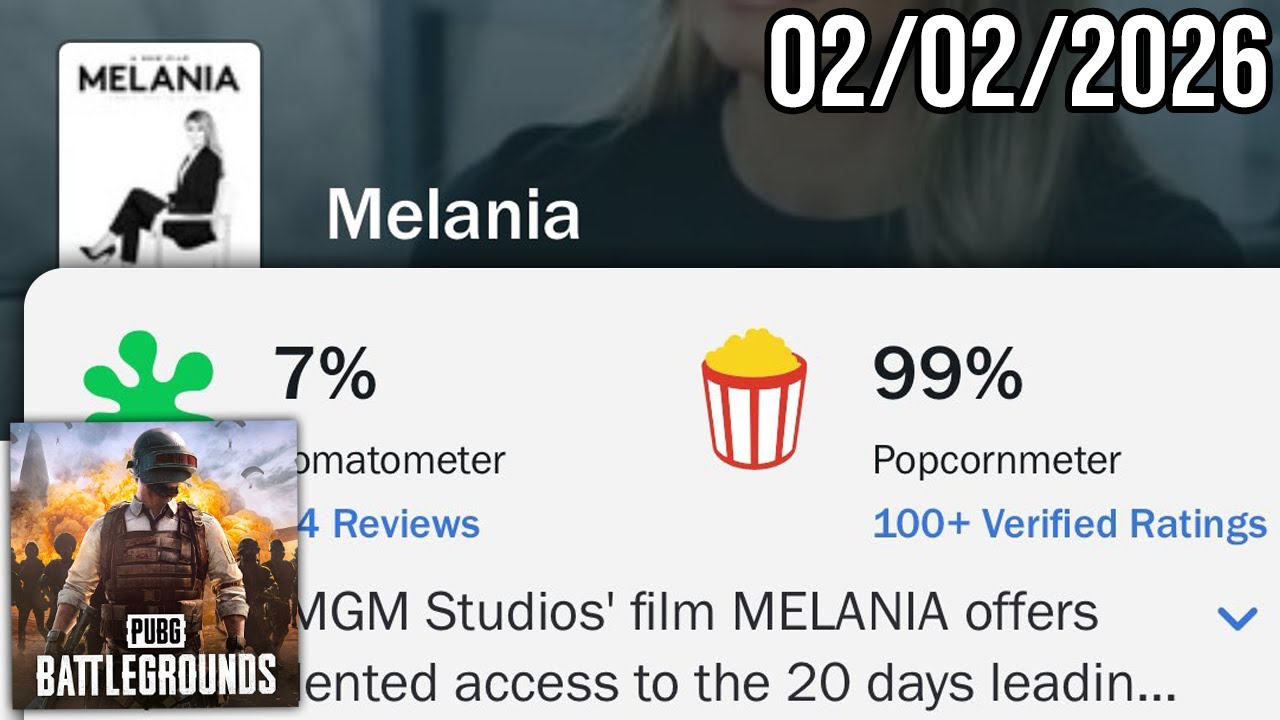The image size is (1280, 720).
Task: Click the synopsis line mentioning MGM Studios
Action: [700, 613]
